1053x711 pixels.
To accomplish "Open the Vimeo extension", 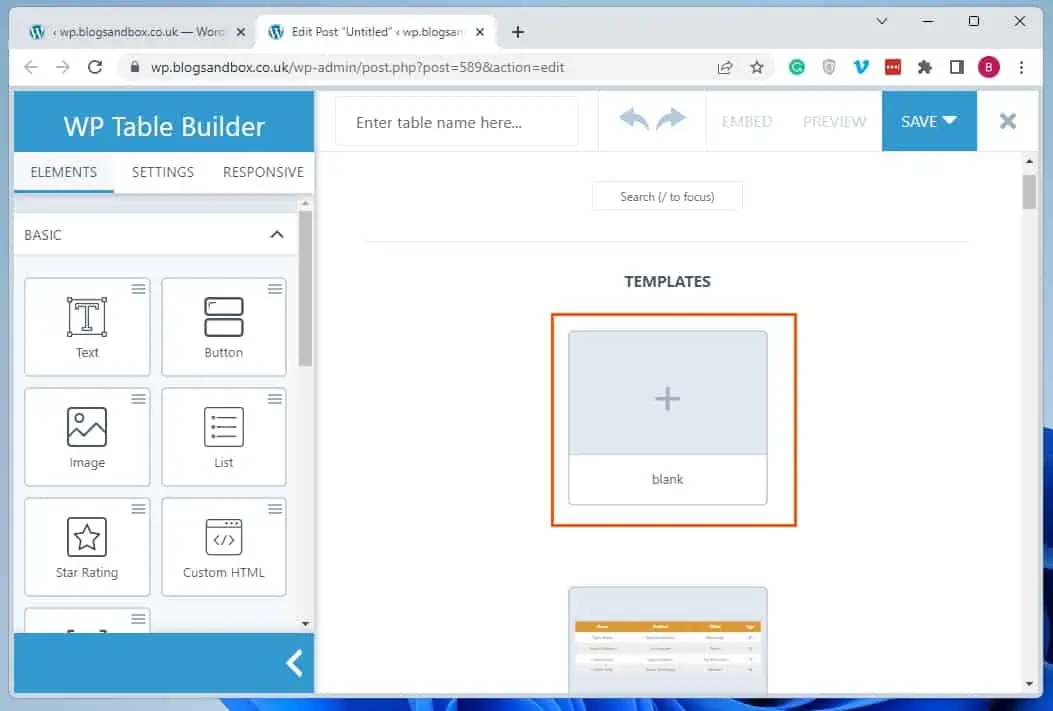I will pyautogui.click(x=861, y=67).
